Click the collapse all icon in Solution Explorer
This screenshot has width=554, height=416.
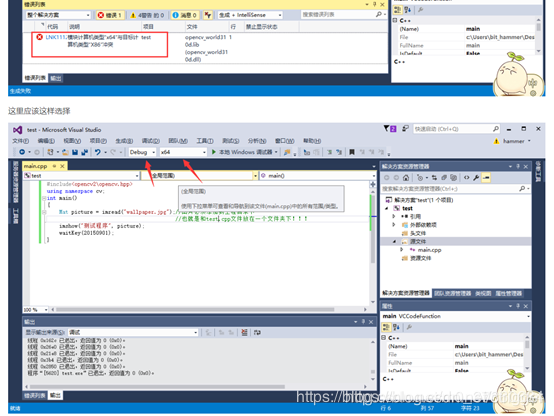(x=444, y=178)
